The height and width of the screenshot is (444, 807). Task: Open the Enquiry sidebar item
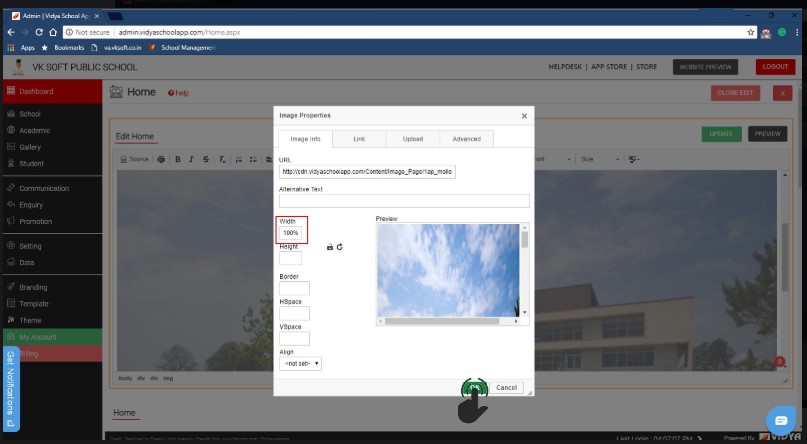[31, 205]
